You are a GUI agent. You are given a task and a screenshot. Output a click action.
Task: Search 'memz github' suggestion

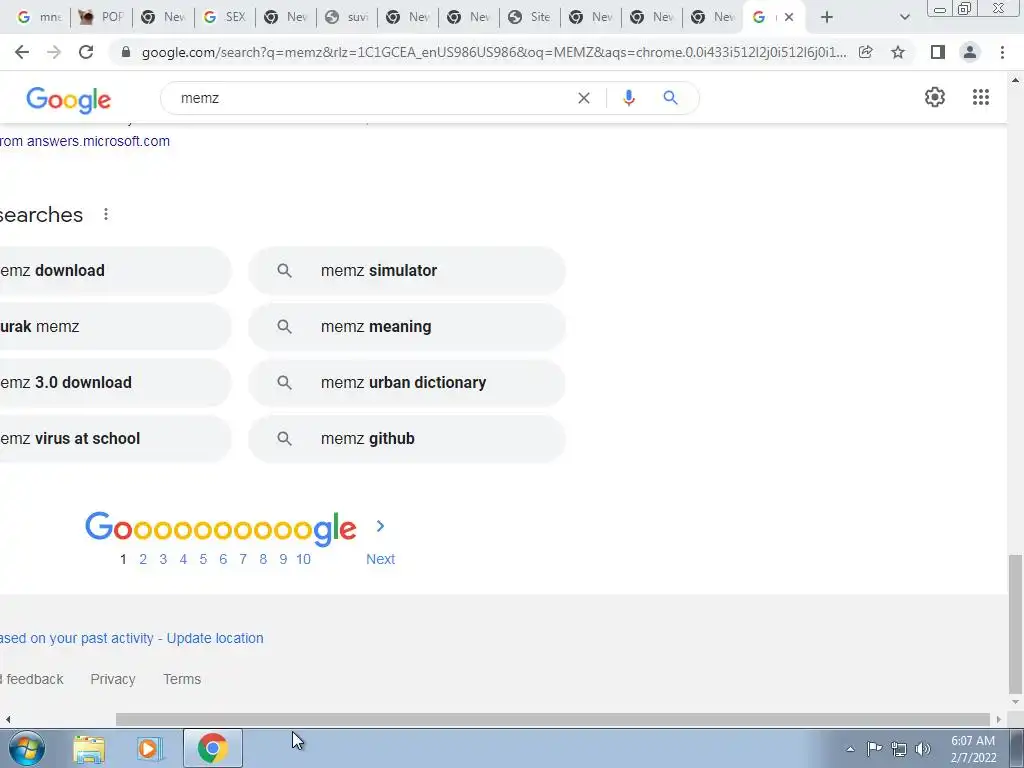pyautogui.click(x=407, y=439)
